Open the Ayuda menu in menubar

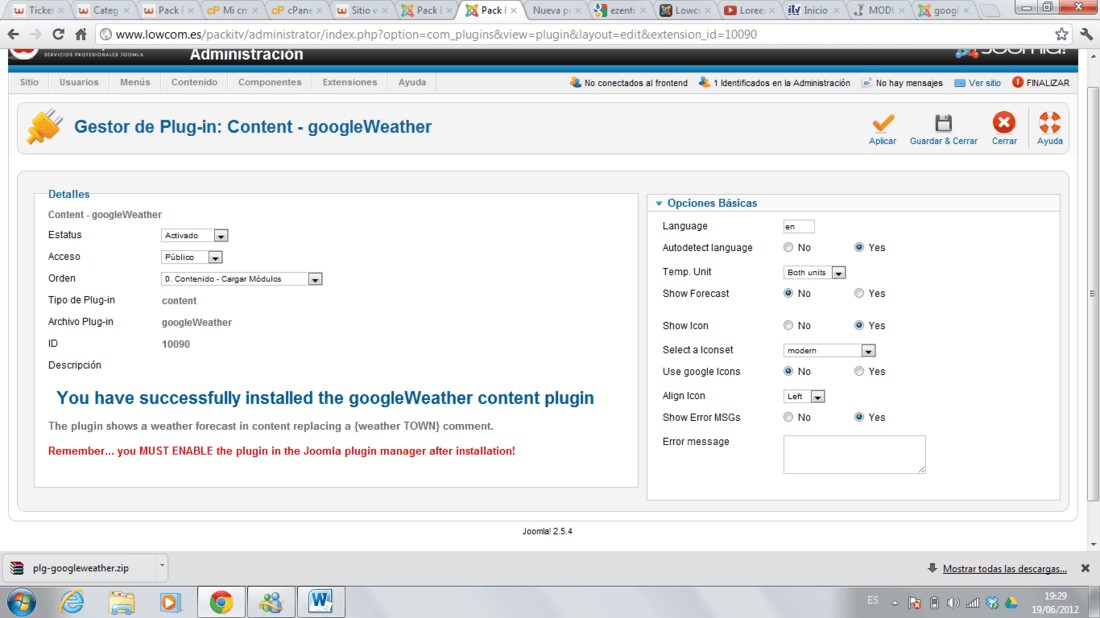412,82
